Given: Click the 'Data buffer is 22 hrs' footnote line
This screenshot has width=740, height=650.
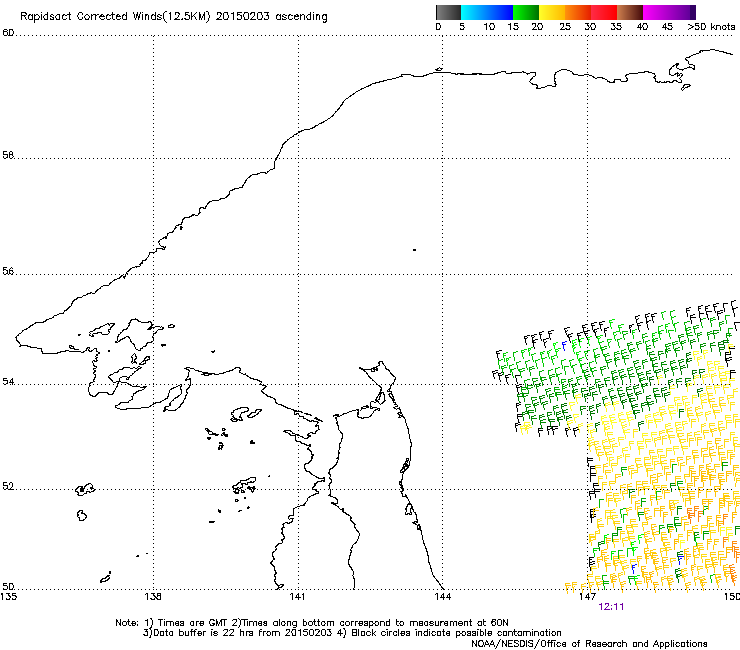Looking at the screenshot, I should [352, 633].
